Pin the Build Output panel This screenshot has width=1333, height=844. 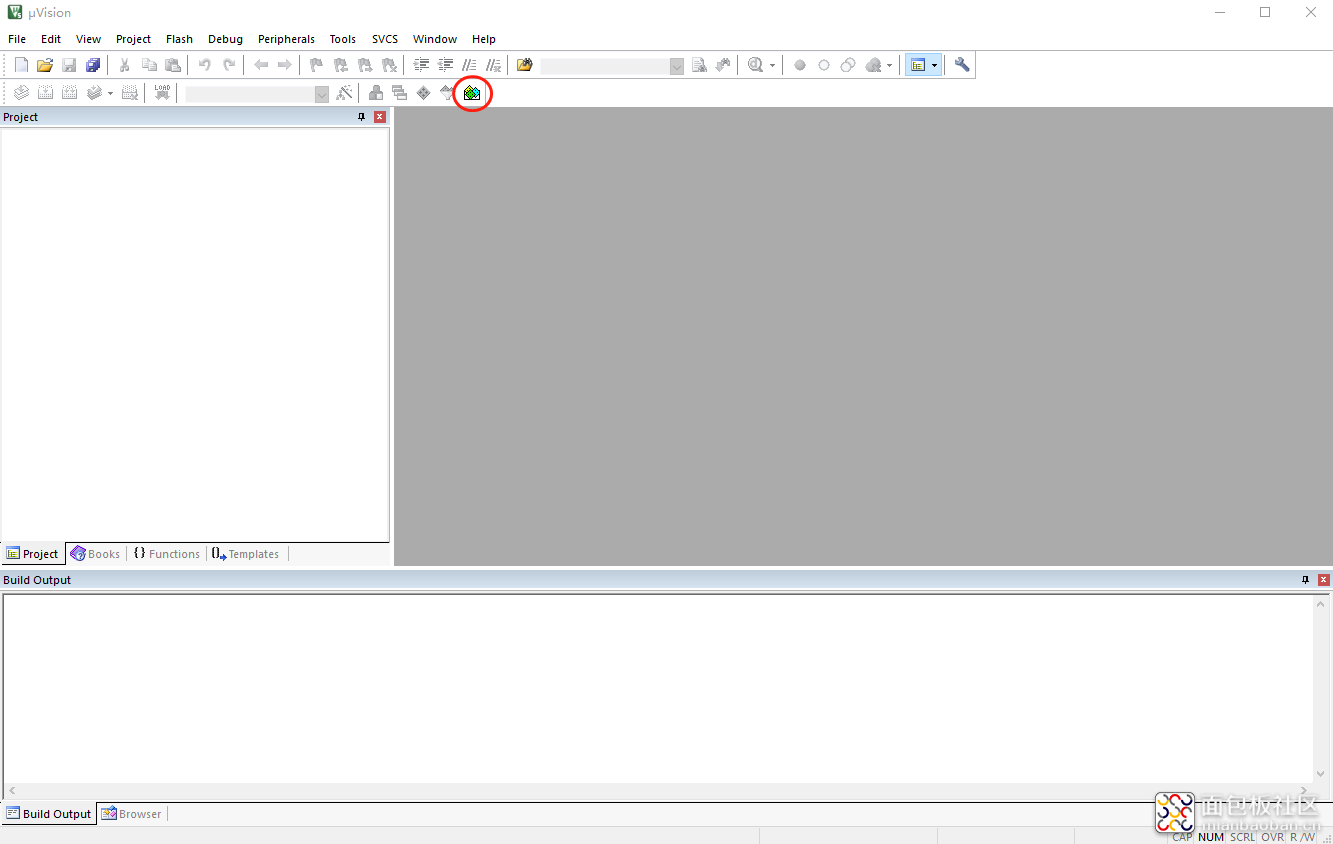[x=1305, y=580]
